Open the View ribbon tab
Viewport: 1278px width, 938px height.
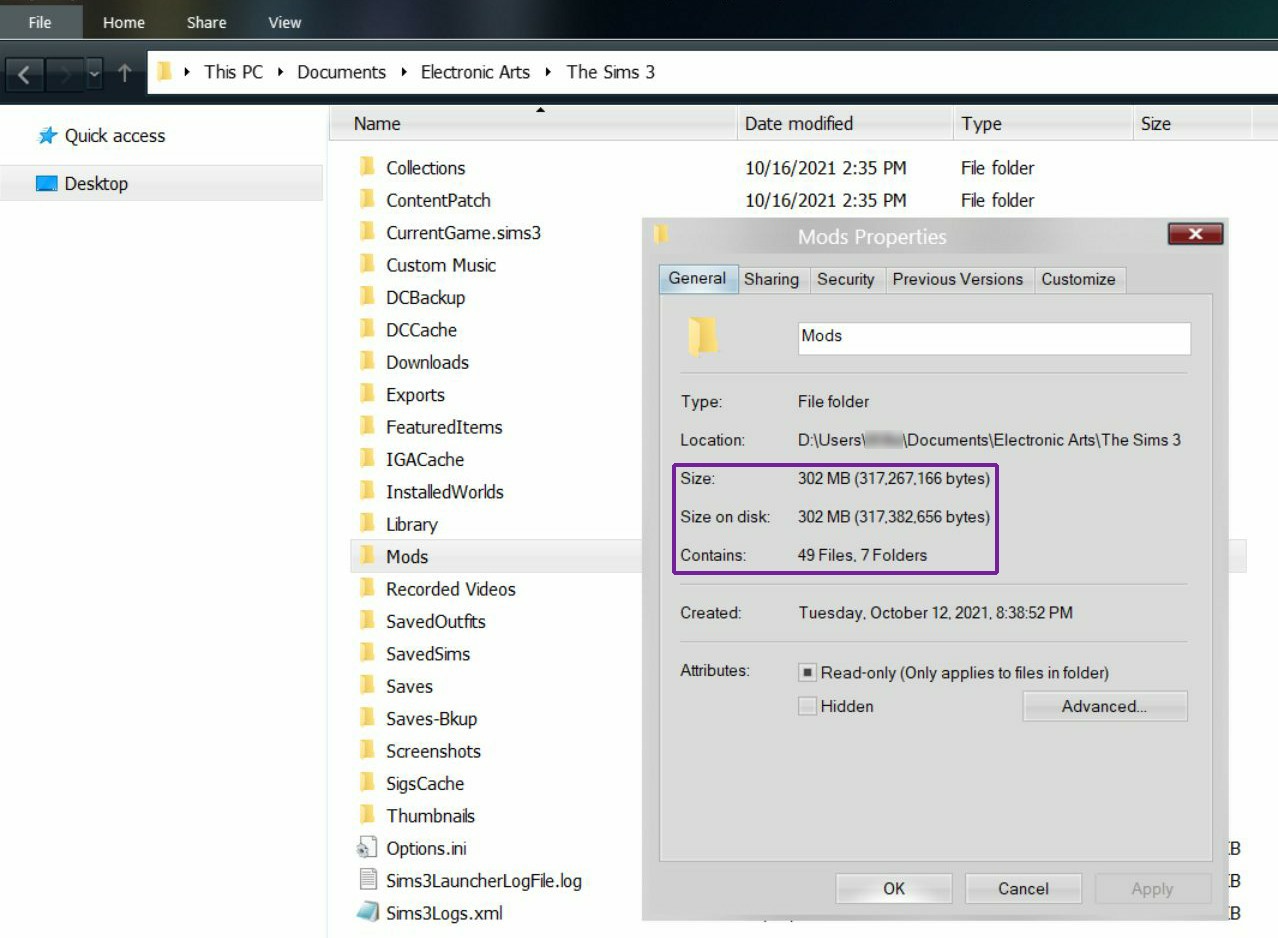click(x=285, y=22)
